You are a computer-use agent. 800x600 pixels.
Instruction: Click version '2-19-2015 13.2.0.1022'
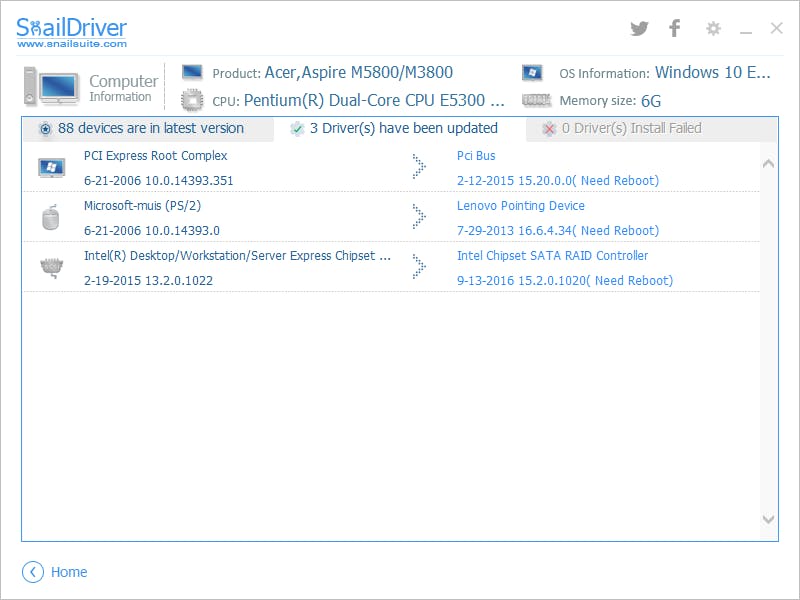point(148,281)
